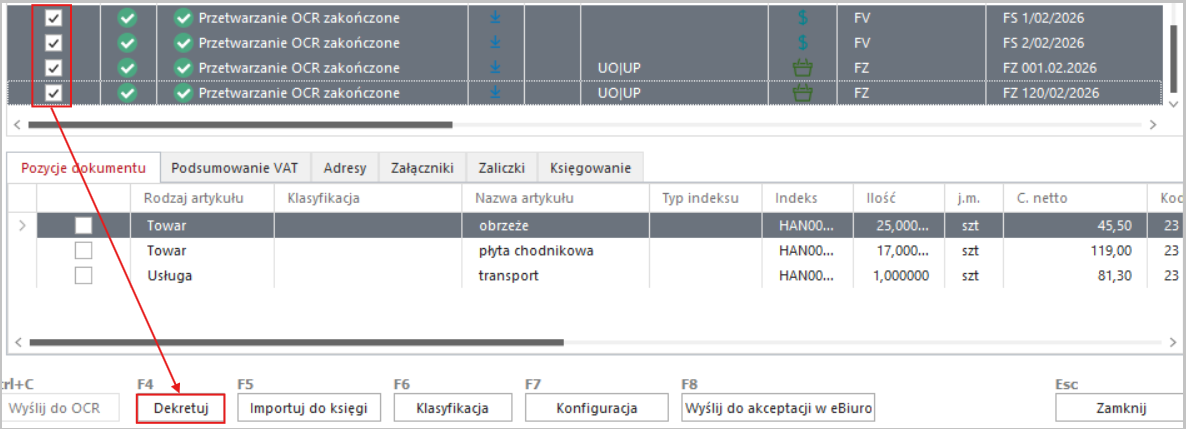Click document number FS 1/02/2026
Viewport: 1186px width, 429px height.
pyautogui.click(x=1043, y=17)
